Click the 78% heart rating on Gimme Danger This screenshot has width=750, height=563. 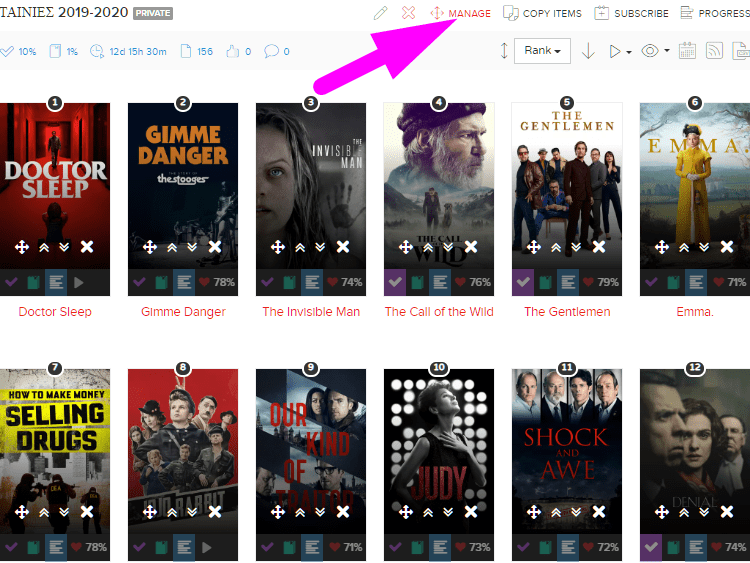217,282
